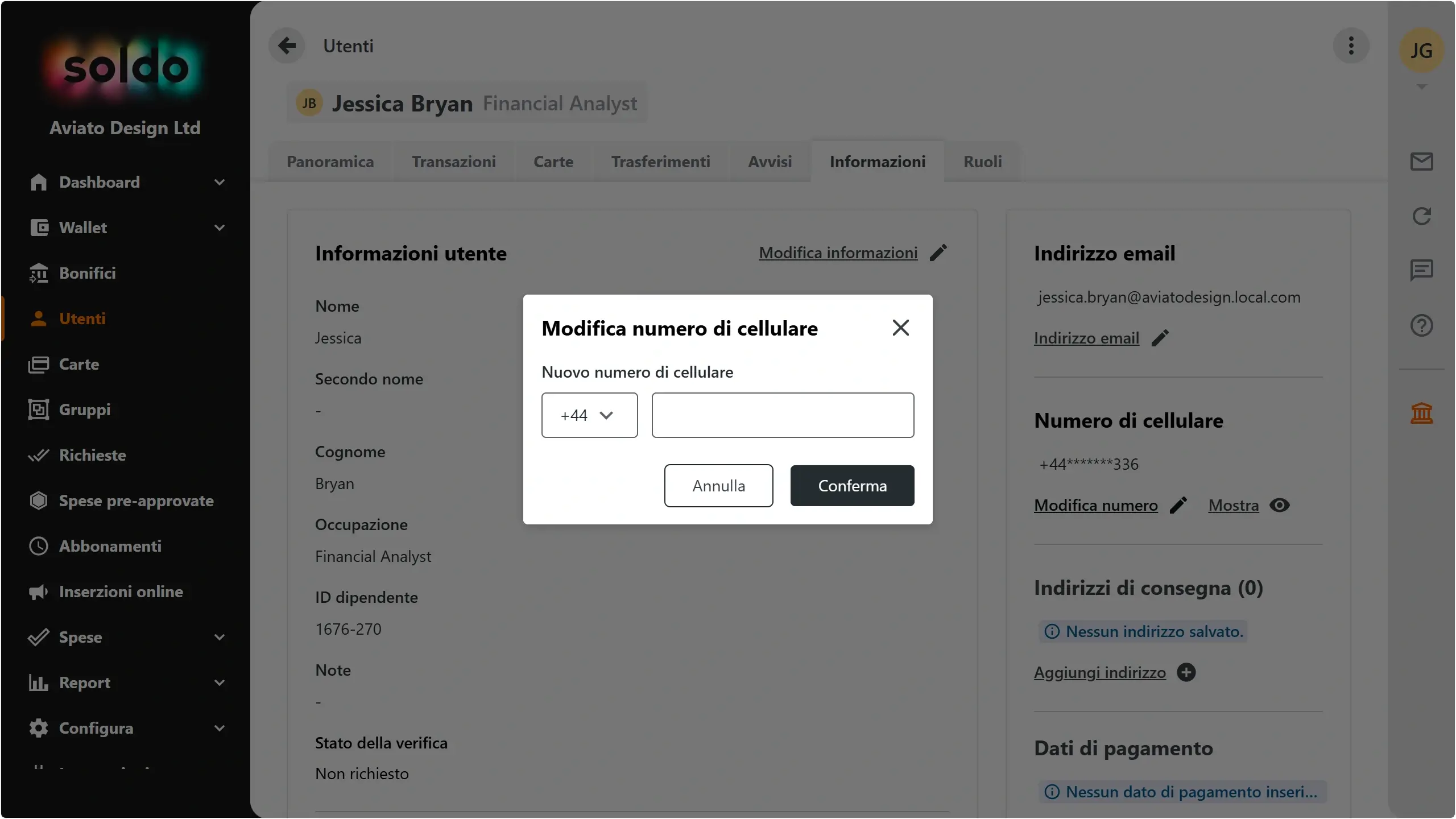The height and width of the screenshot is (819, 1456).
Task: Click the refresh icon in right rail
Action: point(1421,216)
